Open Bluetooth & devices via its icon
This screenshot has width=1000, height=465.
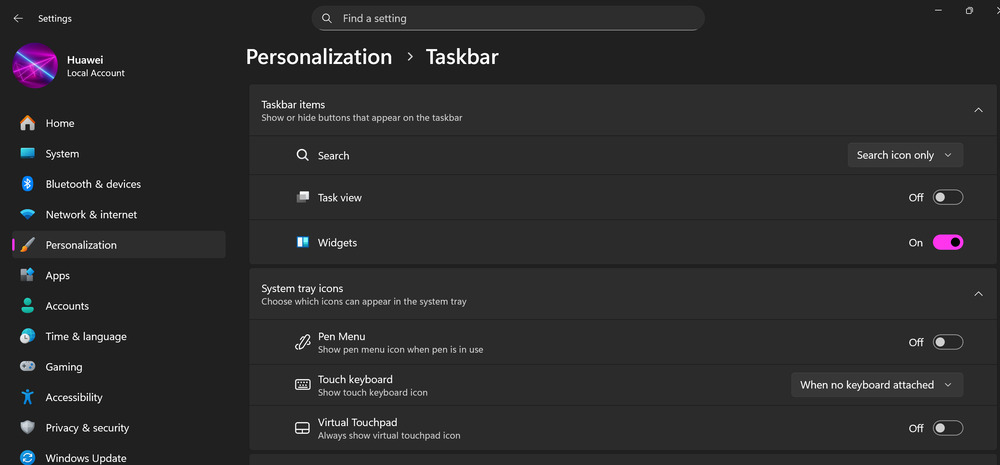pos(27,184)
